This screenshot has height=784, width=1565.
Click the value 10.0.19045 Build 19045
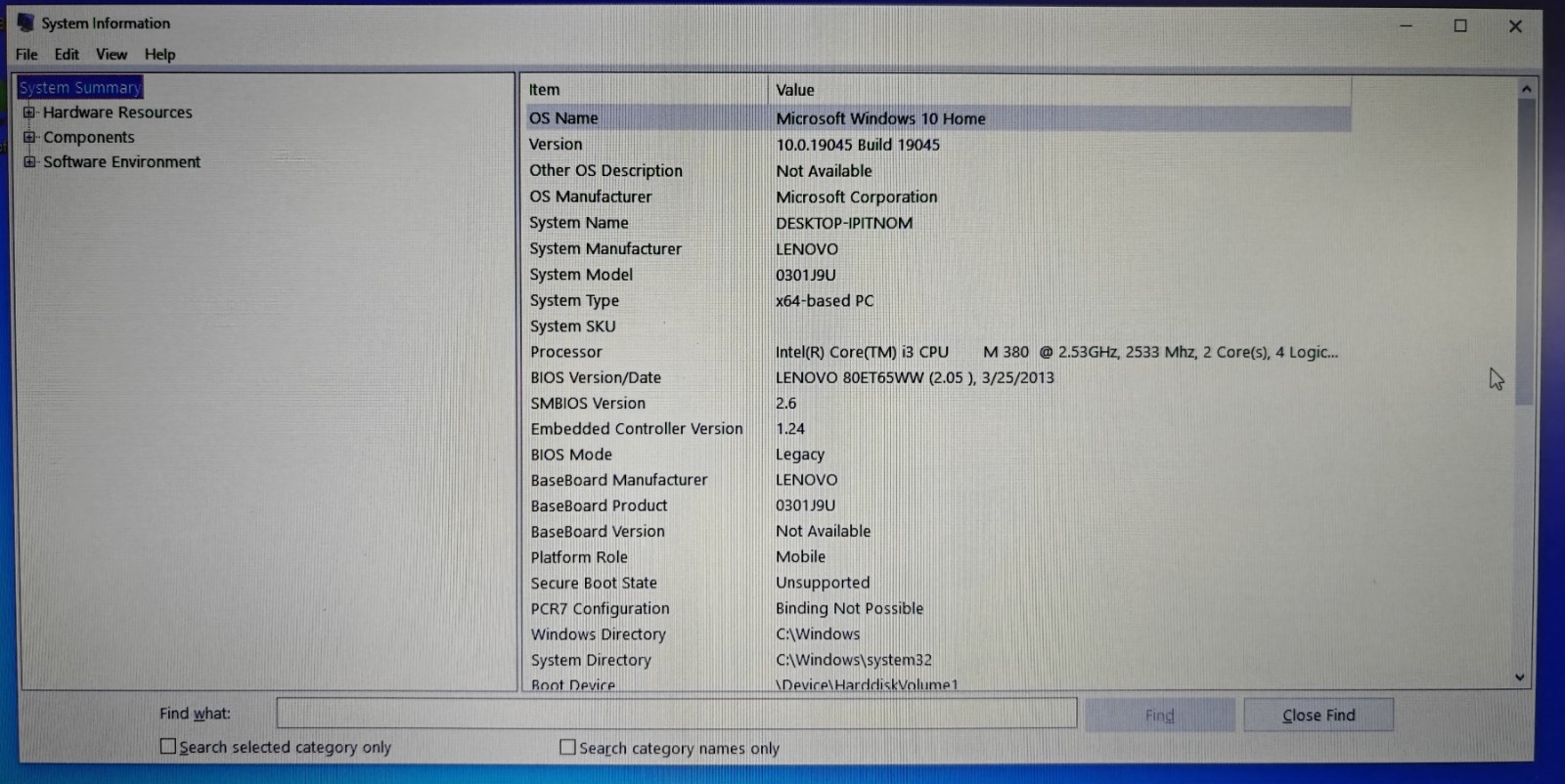858,145
